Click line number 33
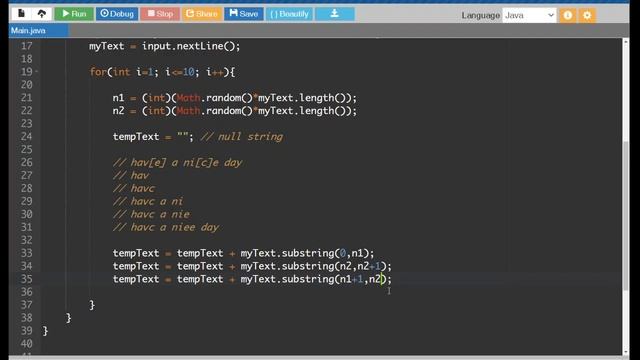 coord(27,253)
